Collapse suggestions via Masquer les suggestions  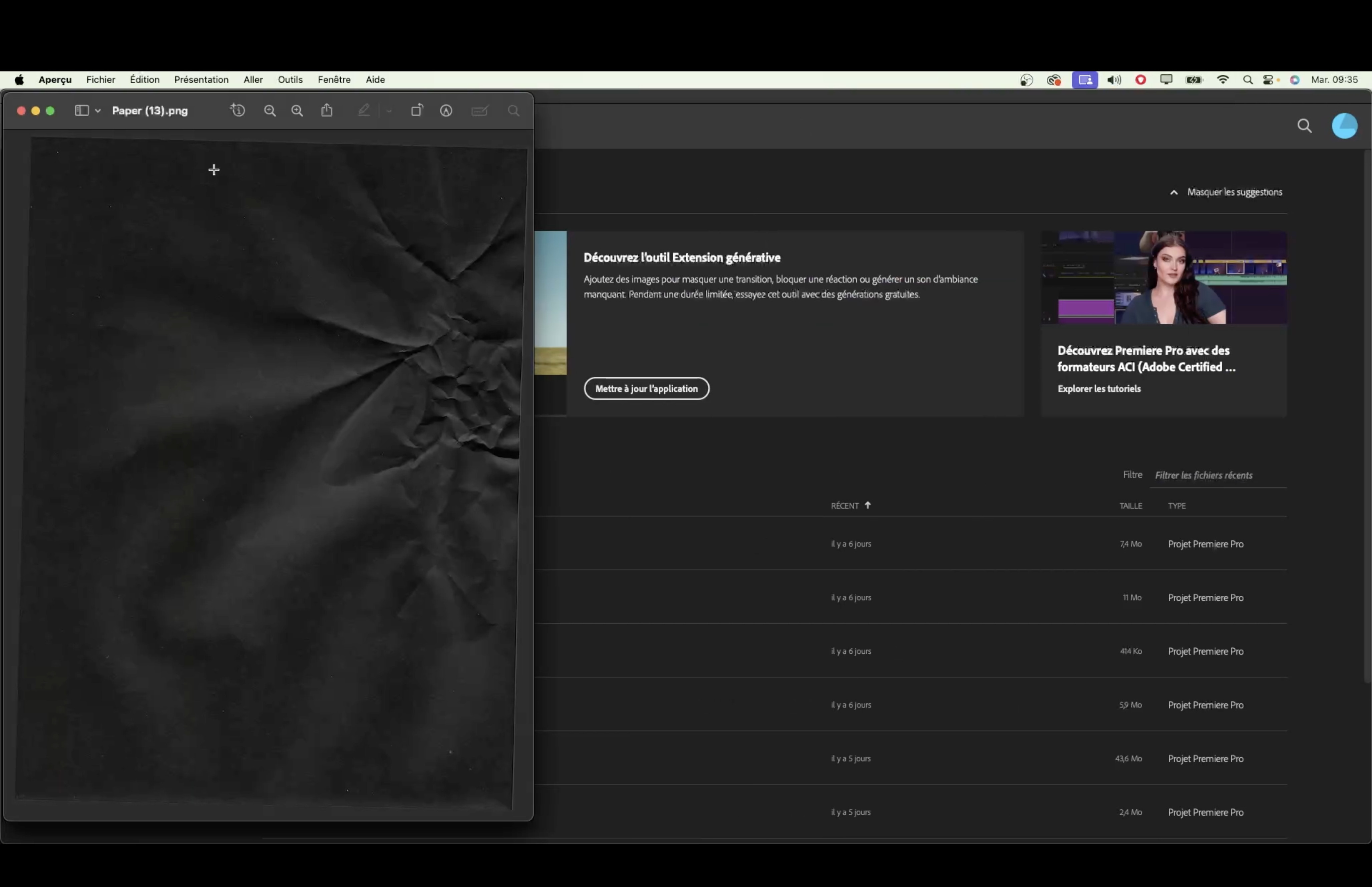tap(1234, 192)
